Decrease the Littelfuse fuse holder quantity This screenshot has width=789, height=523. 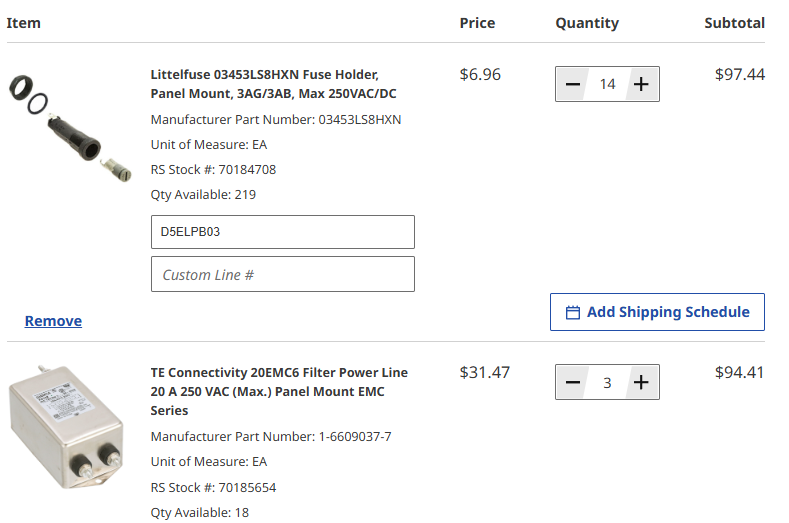point(572,84)
